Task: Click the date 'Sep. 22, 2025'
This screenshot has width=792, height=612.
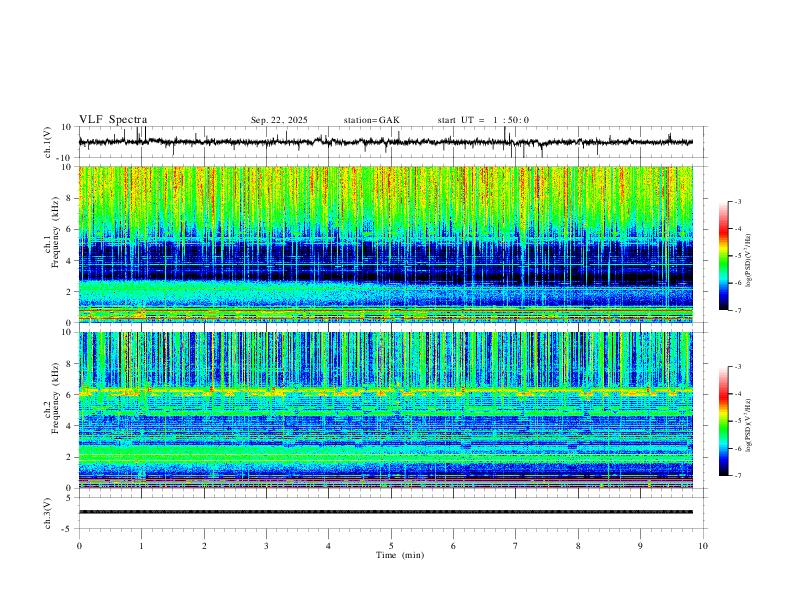Action: [x=279, y=120]
